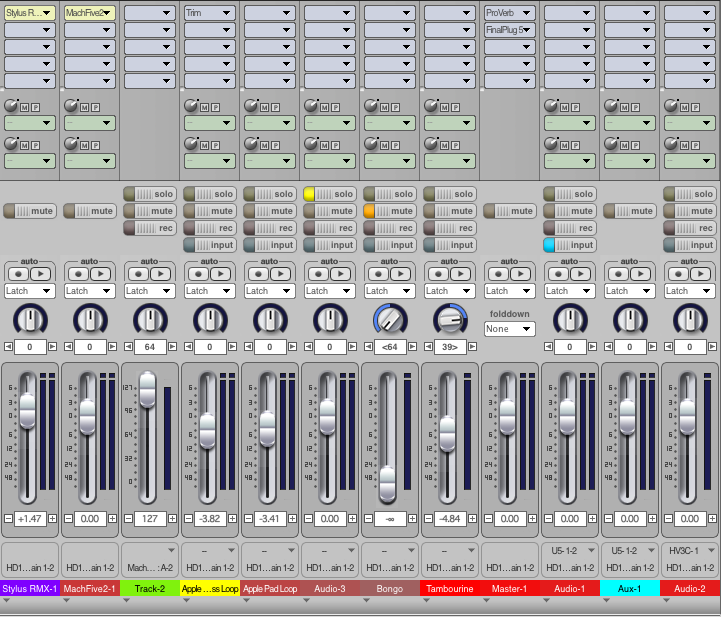Disable input monitoring on Audio-1

[x=569, y=245]
